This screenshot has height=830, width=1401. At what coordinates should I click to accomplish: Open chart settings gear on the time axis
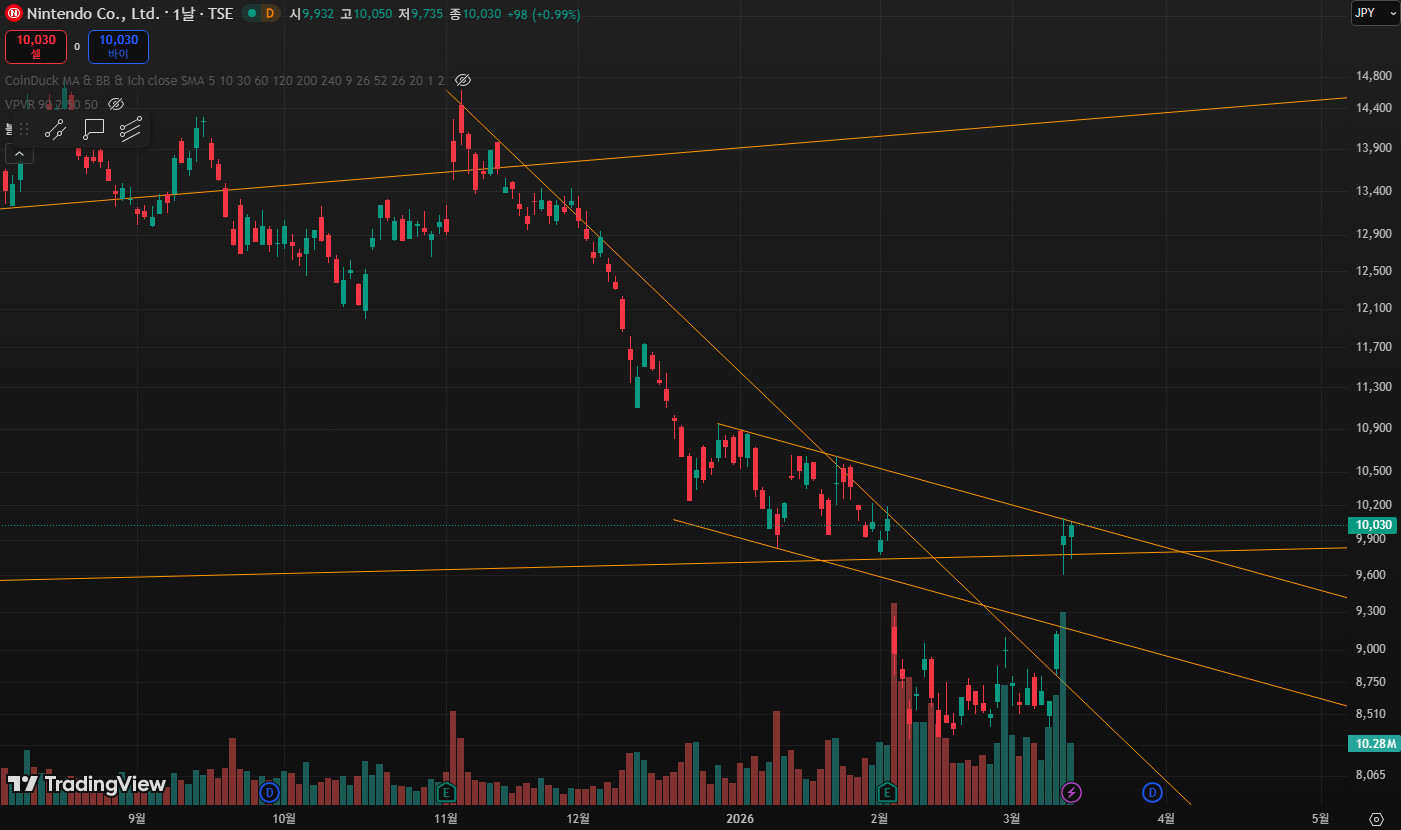(x=1376, y=819)
